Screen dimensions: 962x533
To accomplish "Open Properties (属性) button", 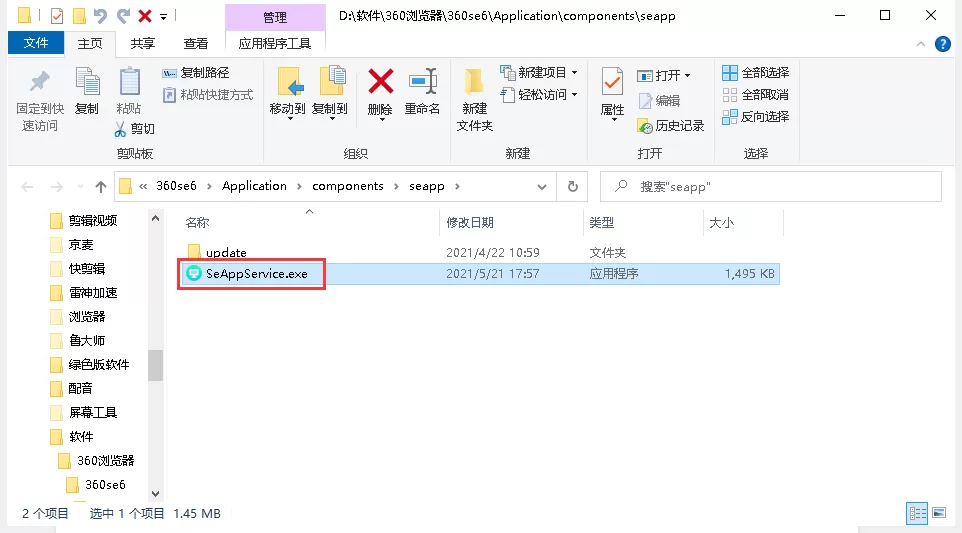I will pos(612,93).
